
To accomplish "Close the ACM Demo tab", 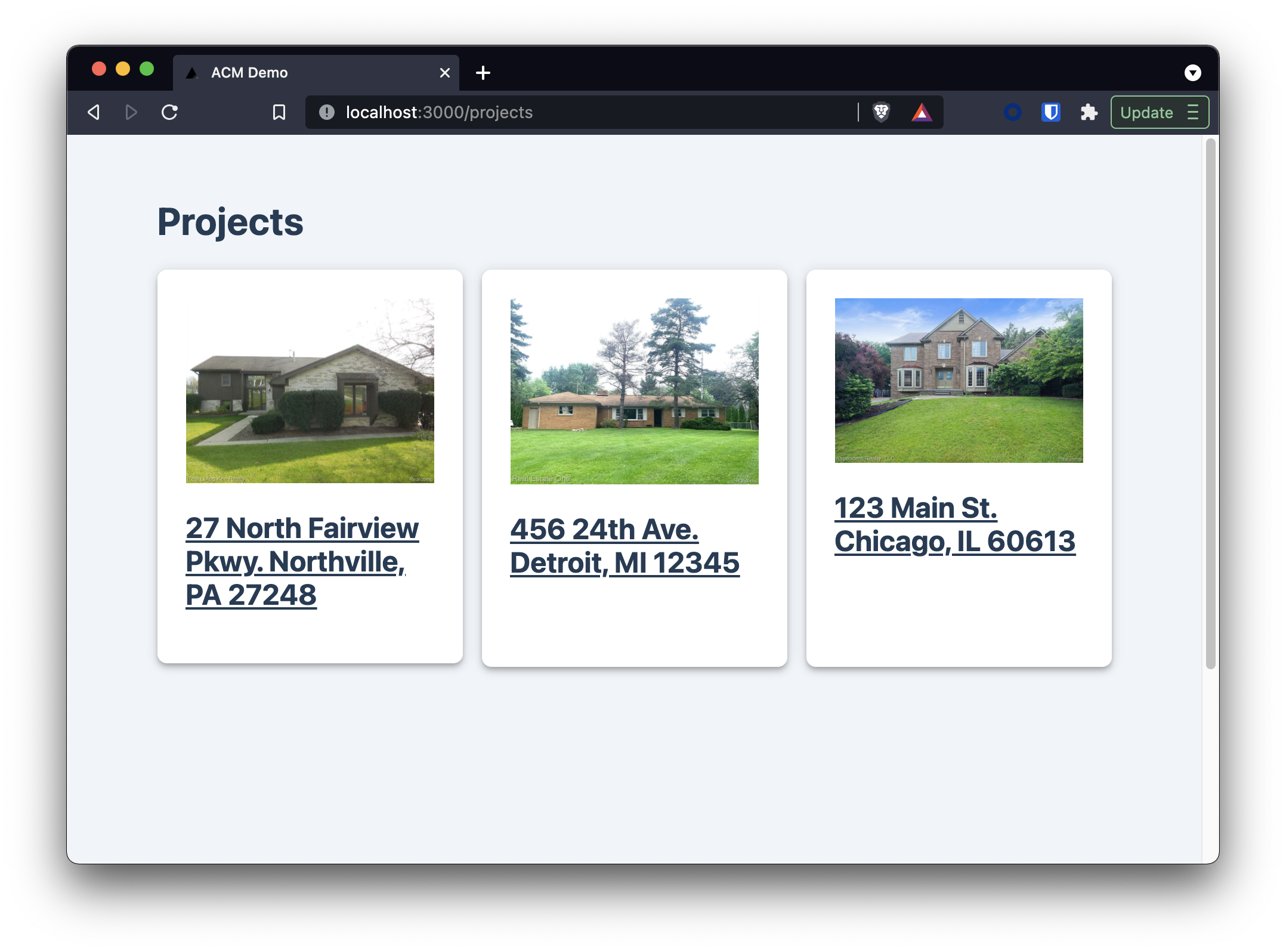I will [445, 73].
